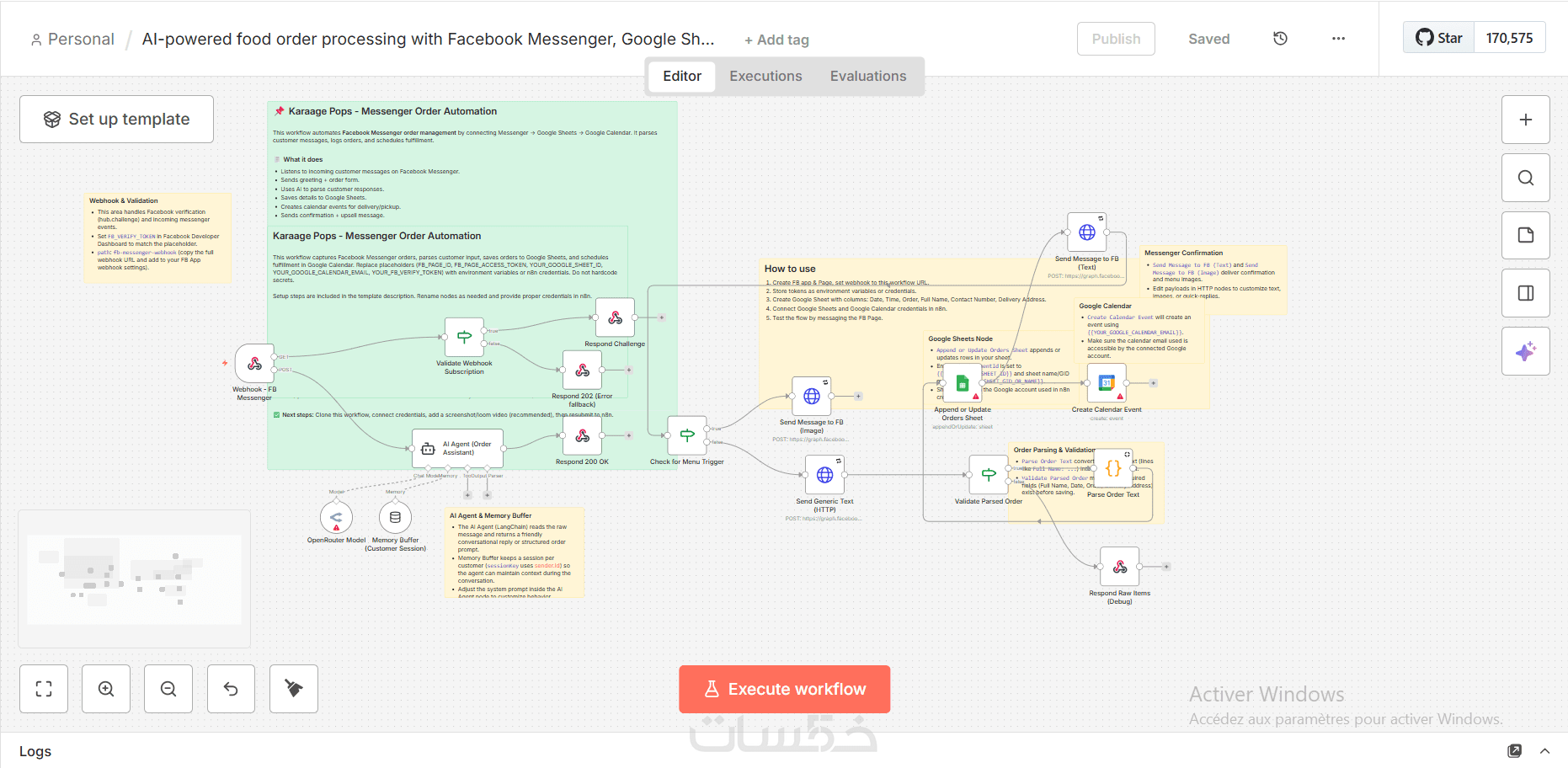The height and width of the screenshot is (768, 1568).
Task: Click the plus connector after Create Calendar Event
Action: [1153, 383]
